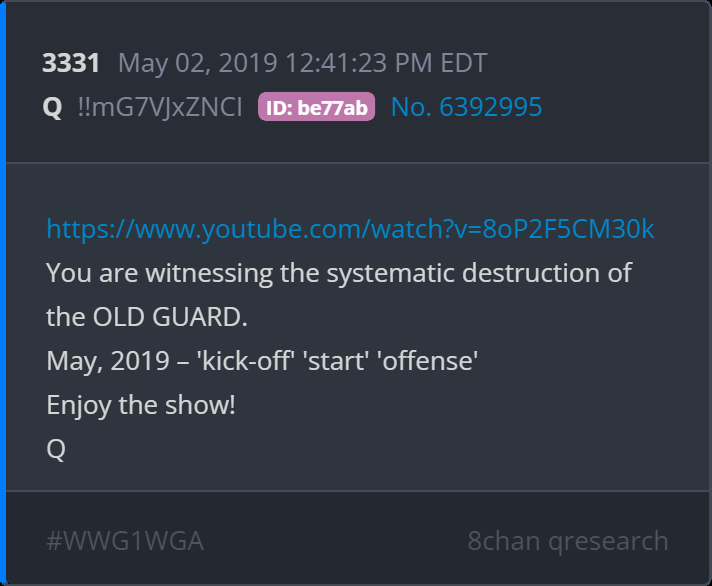Open the YouTube watch link
Screen dimensions: 712x586
(x=350, y=229)
